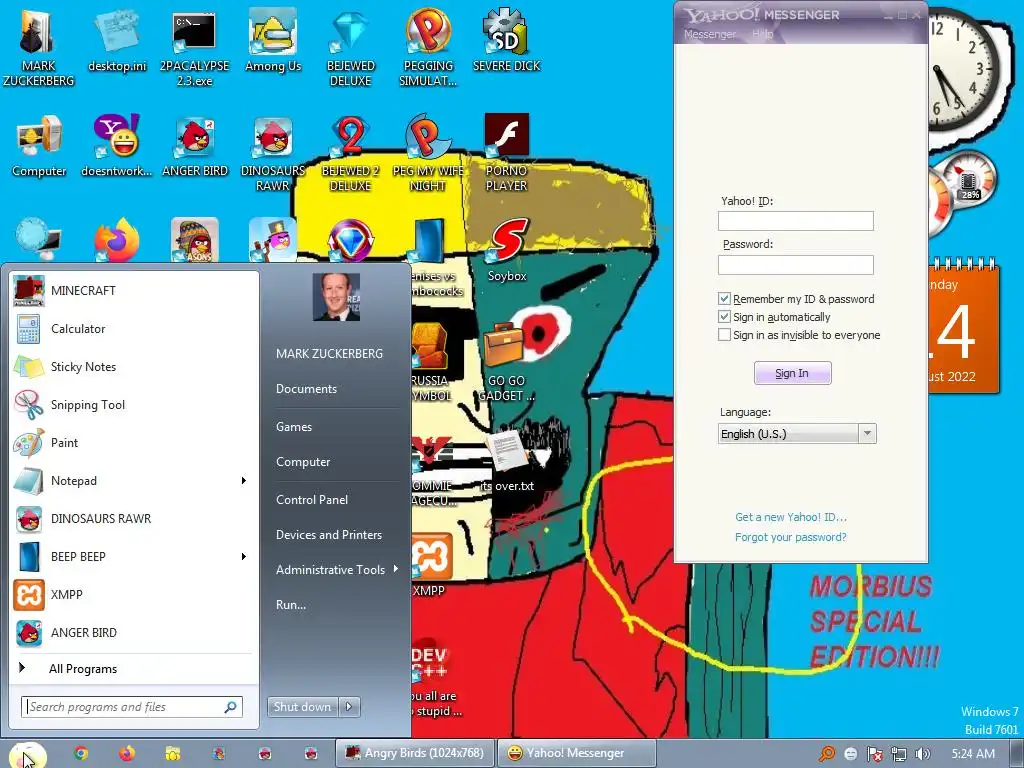Select the PORNO PLAYER Flash desktop icon
Viewport: 1024px width, 768px height.
(506, 152)
